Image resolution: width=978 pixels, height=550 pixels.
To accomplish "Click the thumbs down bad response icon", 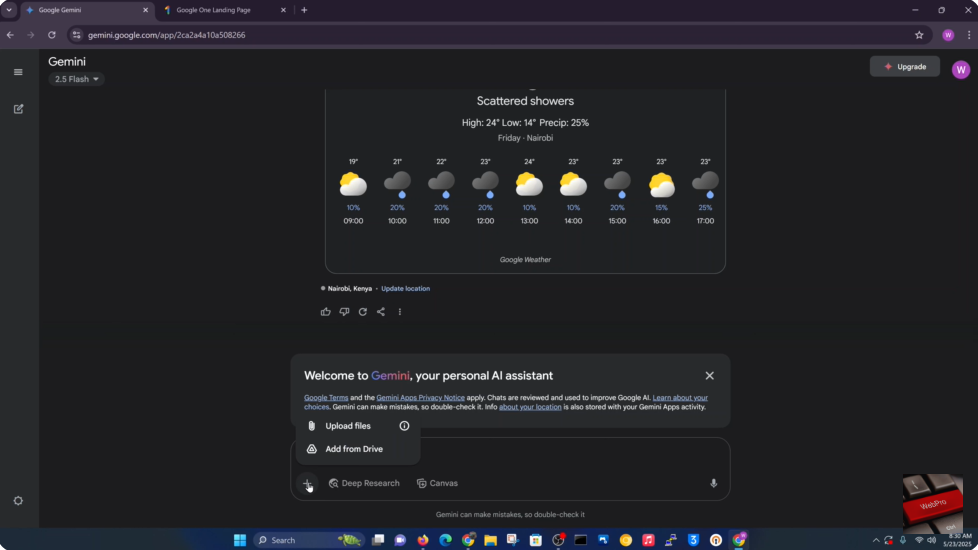I will 344,312.
